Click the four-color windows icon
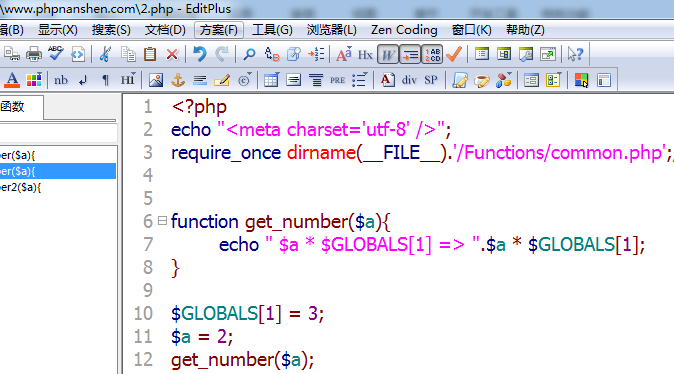 point(581,80)
